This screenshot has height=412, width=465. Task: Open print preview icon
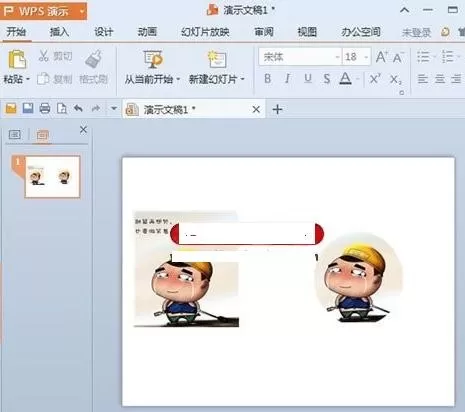[x=62, y=108]
